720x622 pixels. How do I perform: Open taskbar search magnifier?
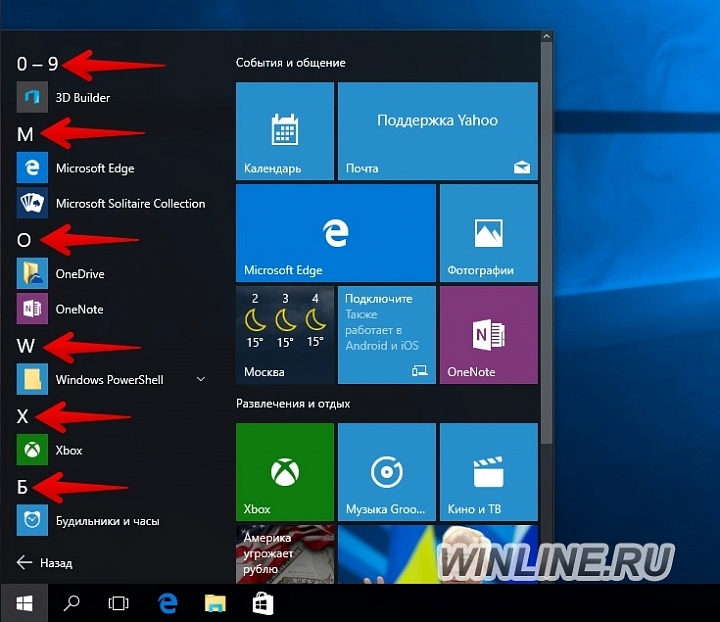coord(71,603)
